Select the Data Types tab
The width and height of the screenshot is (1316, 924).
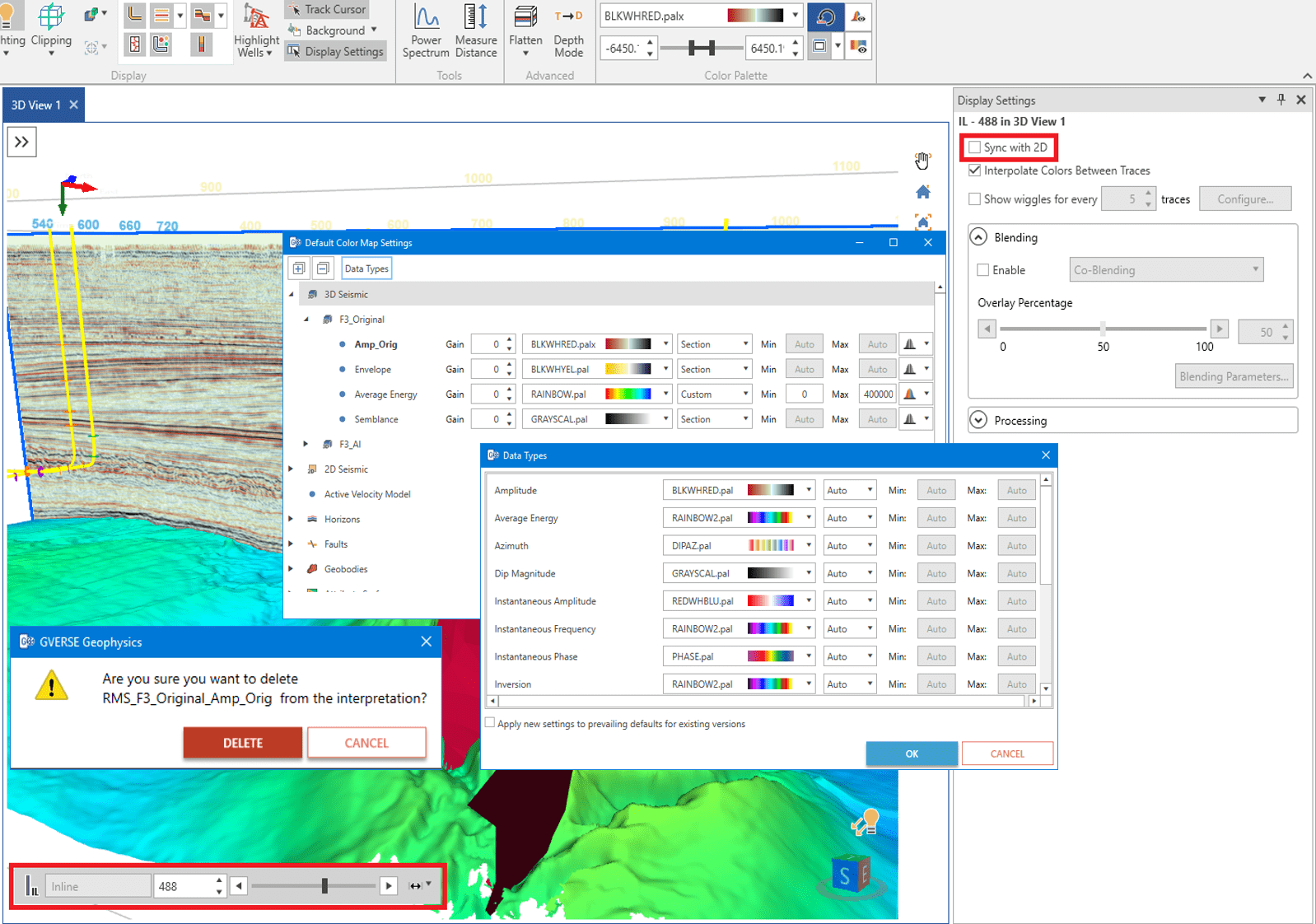[x=366, y=268]
